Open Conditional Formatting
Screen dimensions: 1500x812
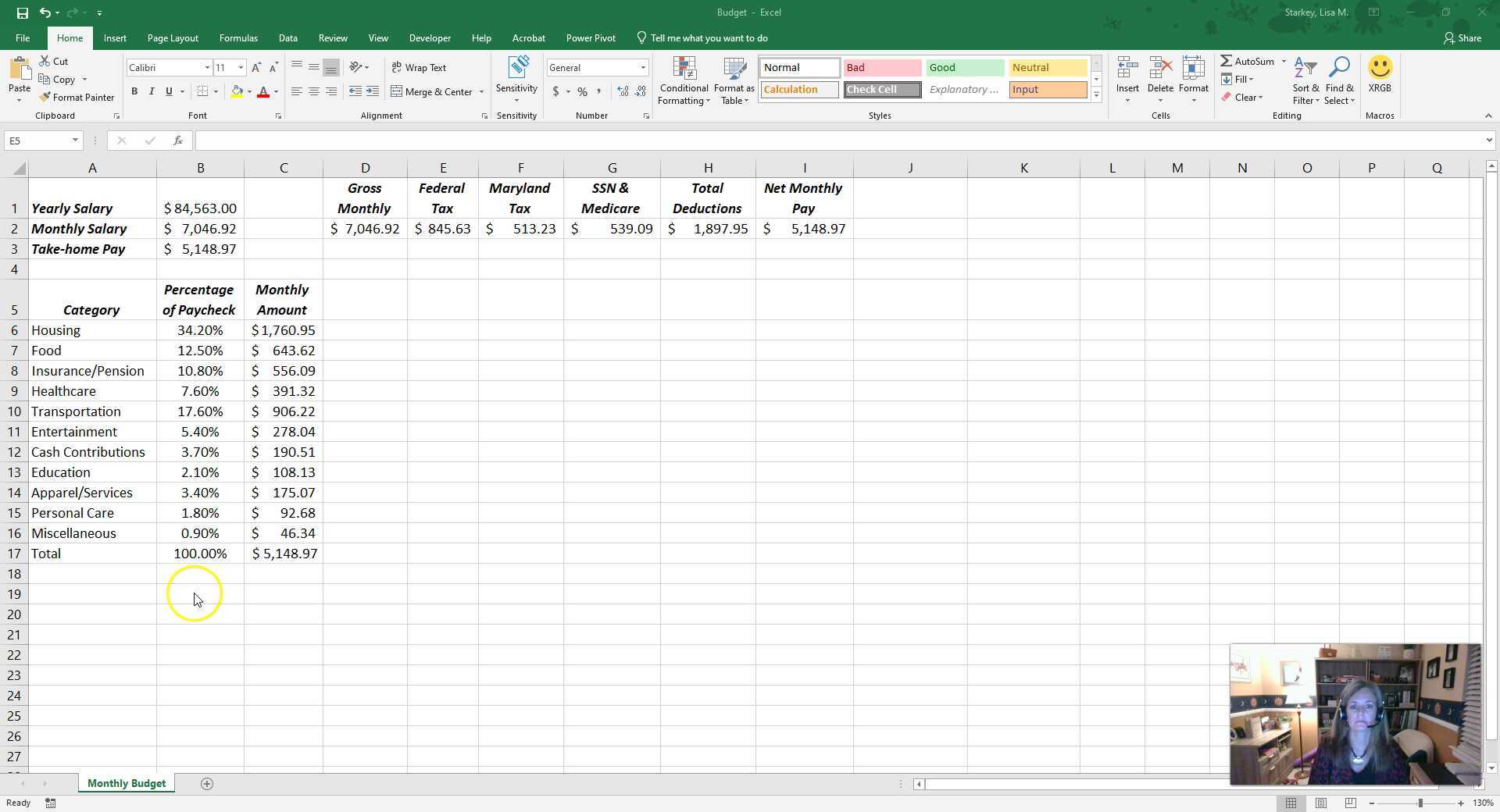click(x=683, y=80)
